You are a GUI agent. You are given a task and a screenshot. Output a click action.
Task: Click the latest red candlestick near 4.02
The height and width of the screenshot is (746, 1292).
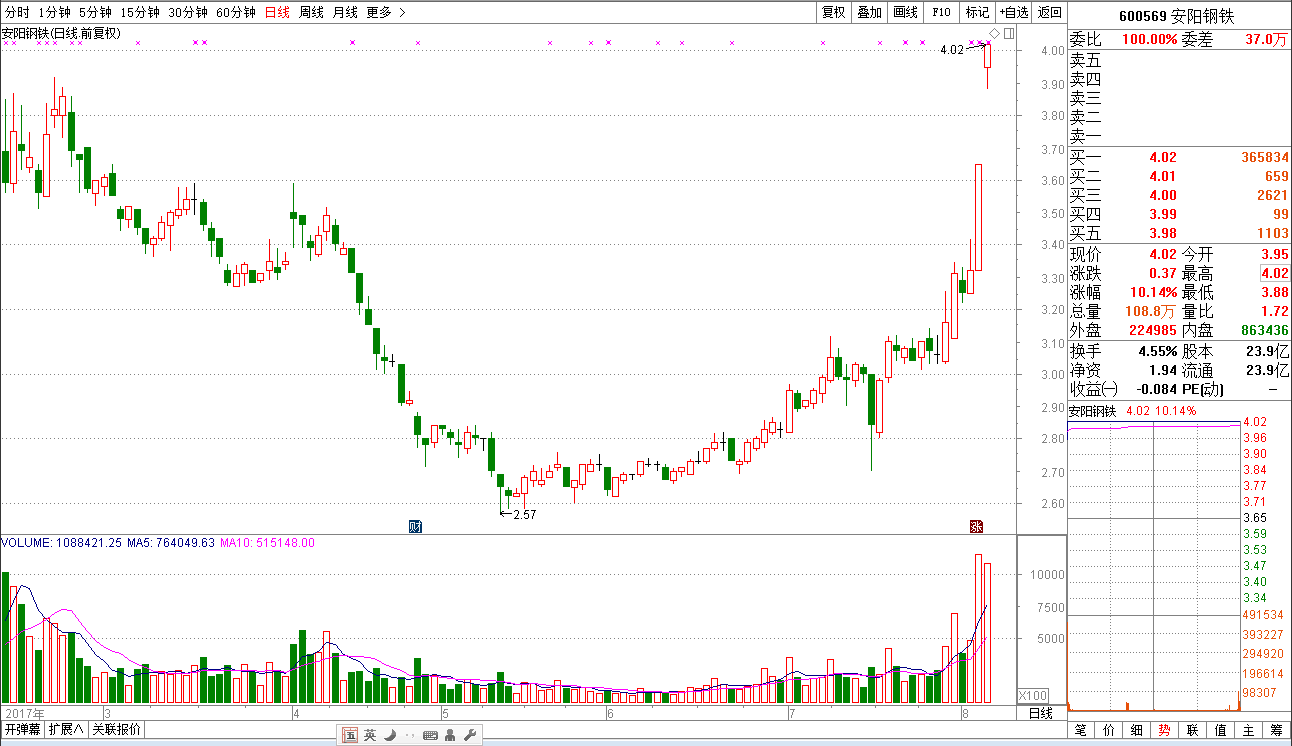coord(988,55)
